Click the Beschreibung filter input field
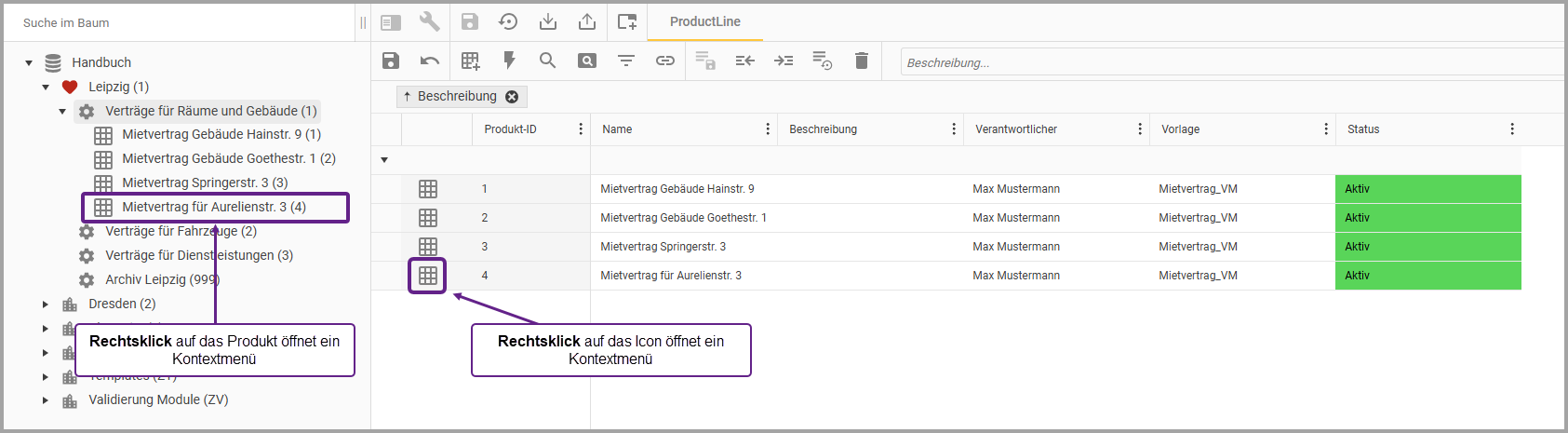This screenshot has height=433, width=1568. pyautogui.click(x=1228, y=62)
